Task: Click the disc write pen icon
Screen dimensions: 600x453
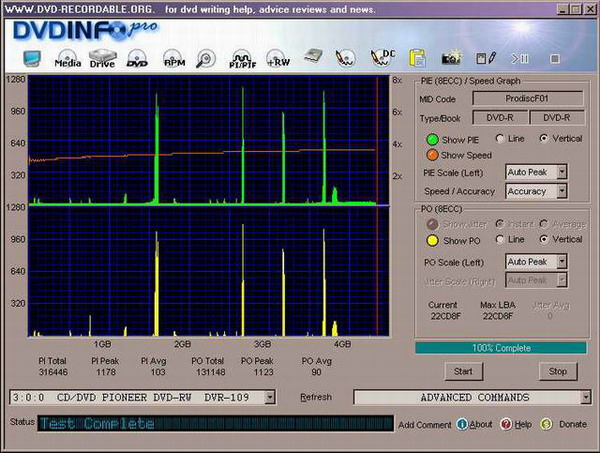Action: pyautogui.click(x=345, y=59)
